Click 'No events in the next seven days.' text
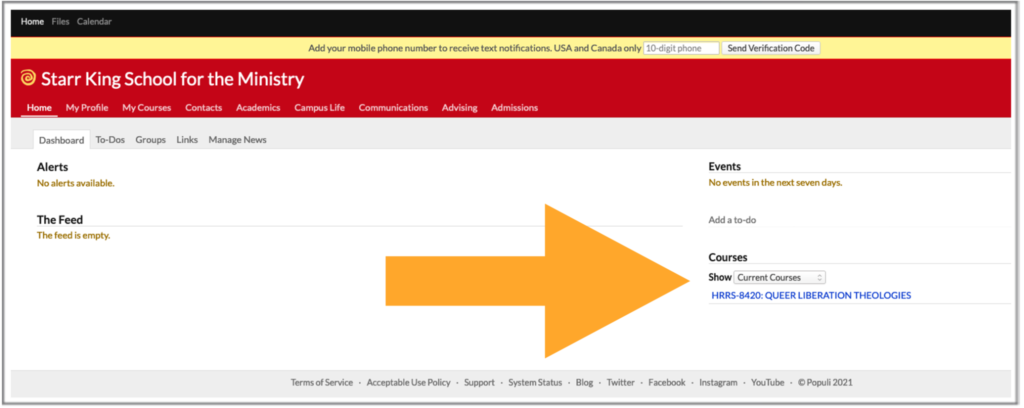1024x408 pixels. coord(775,183)
